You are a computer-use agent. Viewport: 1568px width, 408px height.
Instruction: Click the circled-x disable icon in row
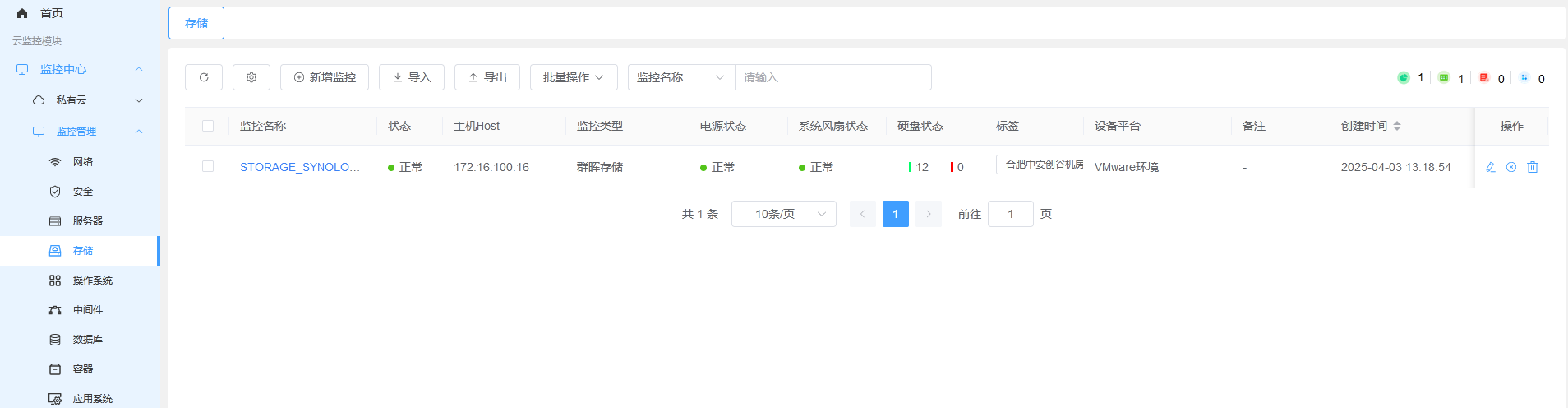(1511, 167)
